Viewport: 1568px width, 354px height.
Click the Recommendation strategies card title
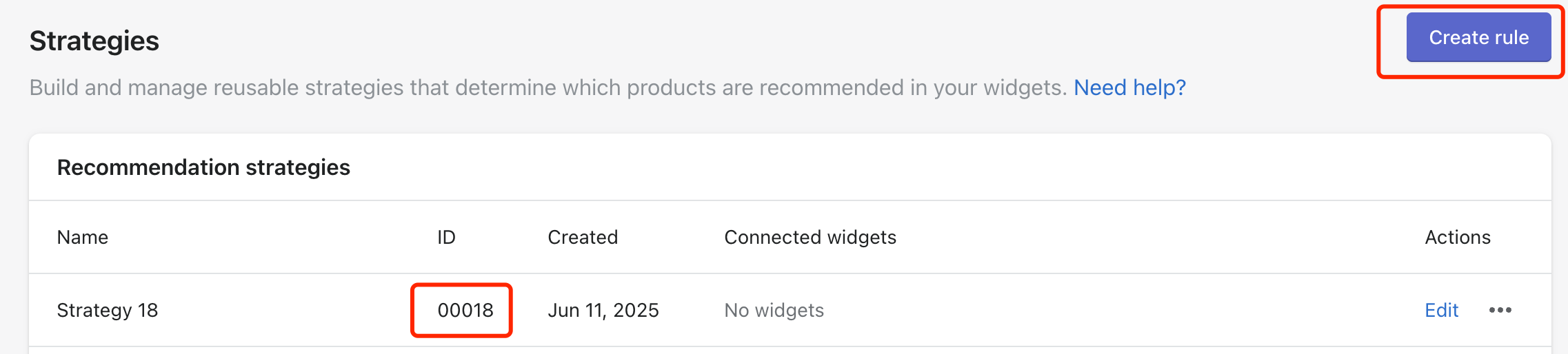(203, 167)
